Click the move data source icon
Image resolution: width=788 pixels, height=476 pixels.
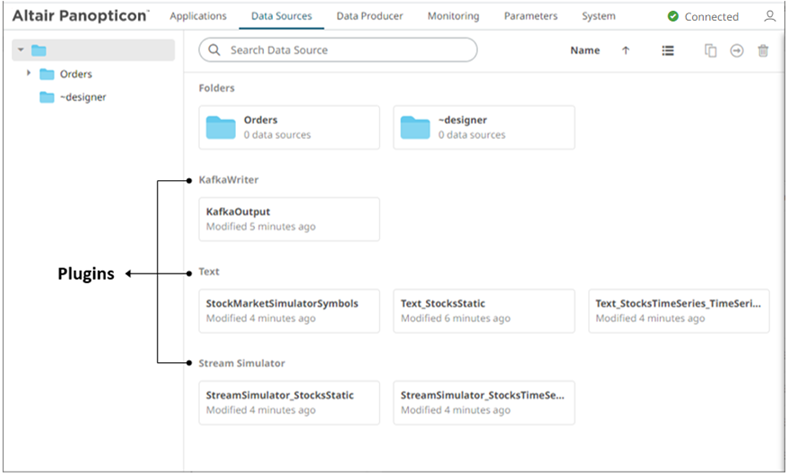(737, 51)
